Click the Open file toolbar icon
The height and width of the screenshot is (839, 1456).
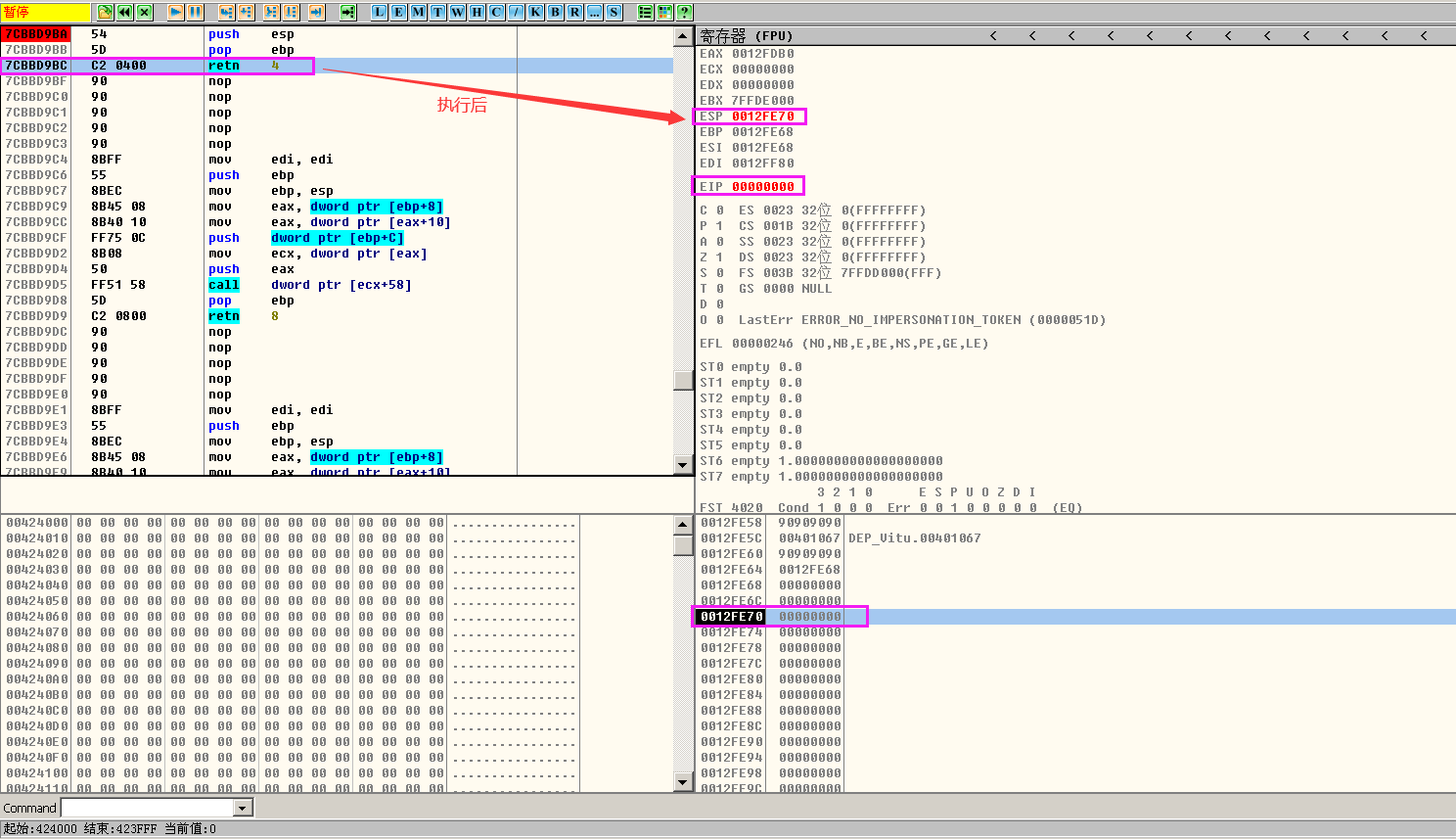coord(106,12)
